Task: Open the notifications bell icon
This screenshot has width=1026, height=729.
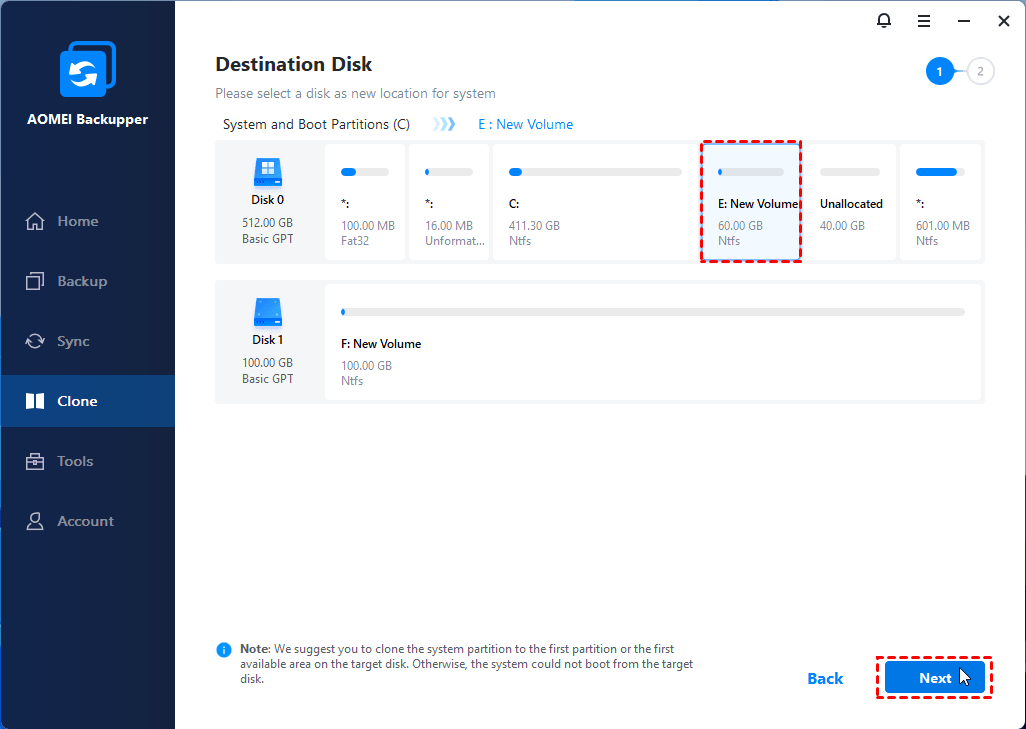Action: pyautogui.click(x=883, y=21)
